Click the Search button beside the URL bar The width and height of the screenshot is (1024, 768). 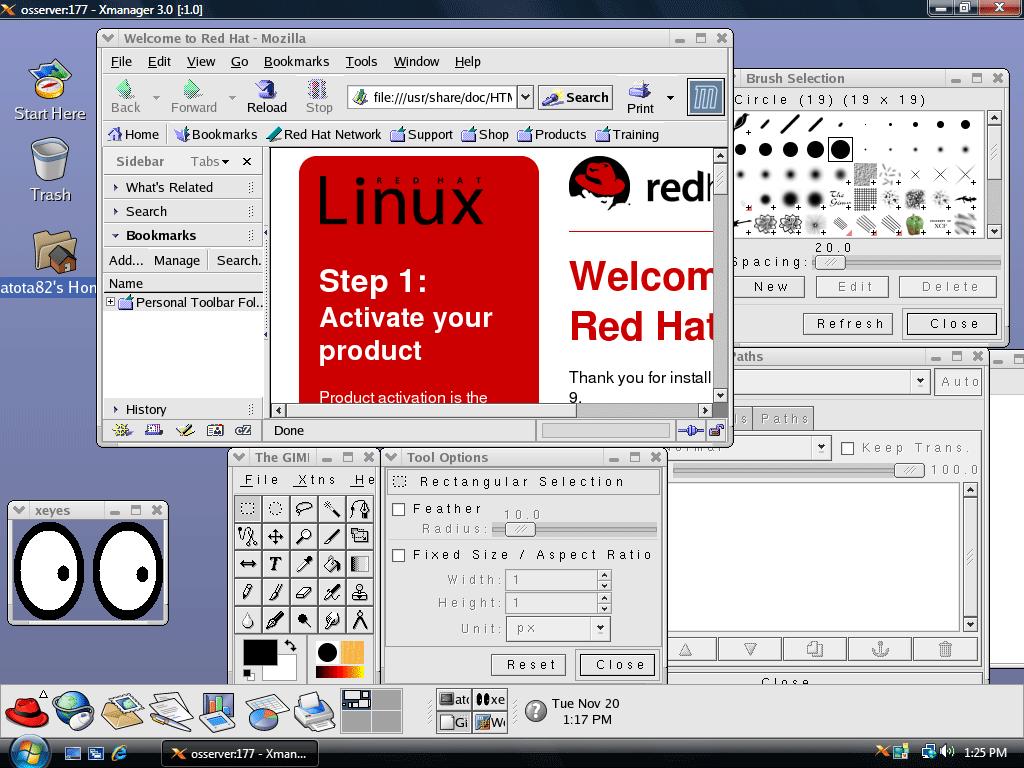(x=575, y=97)
